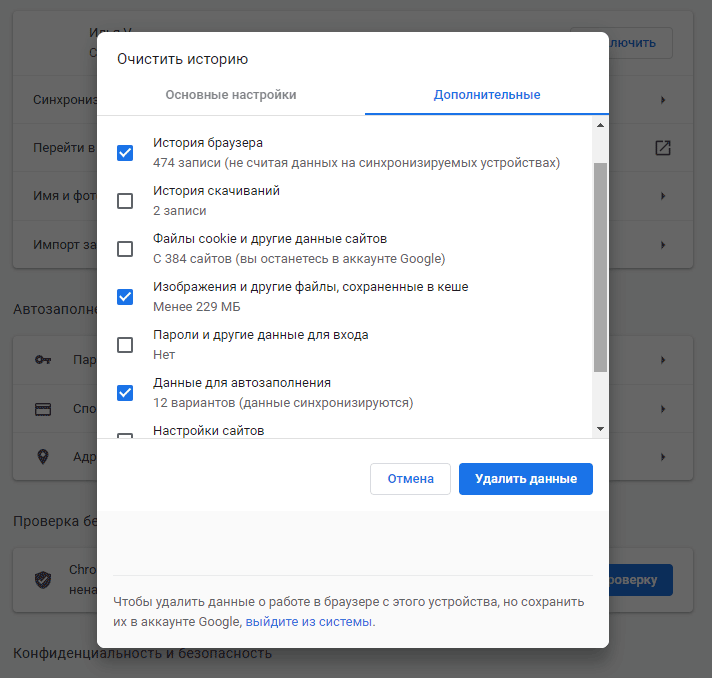712x678 pixels.
Task: Expand the Имя и фото row arrow
Action: (663, 196)
